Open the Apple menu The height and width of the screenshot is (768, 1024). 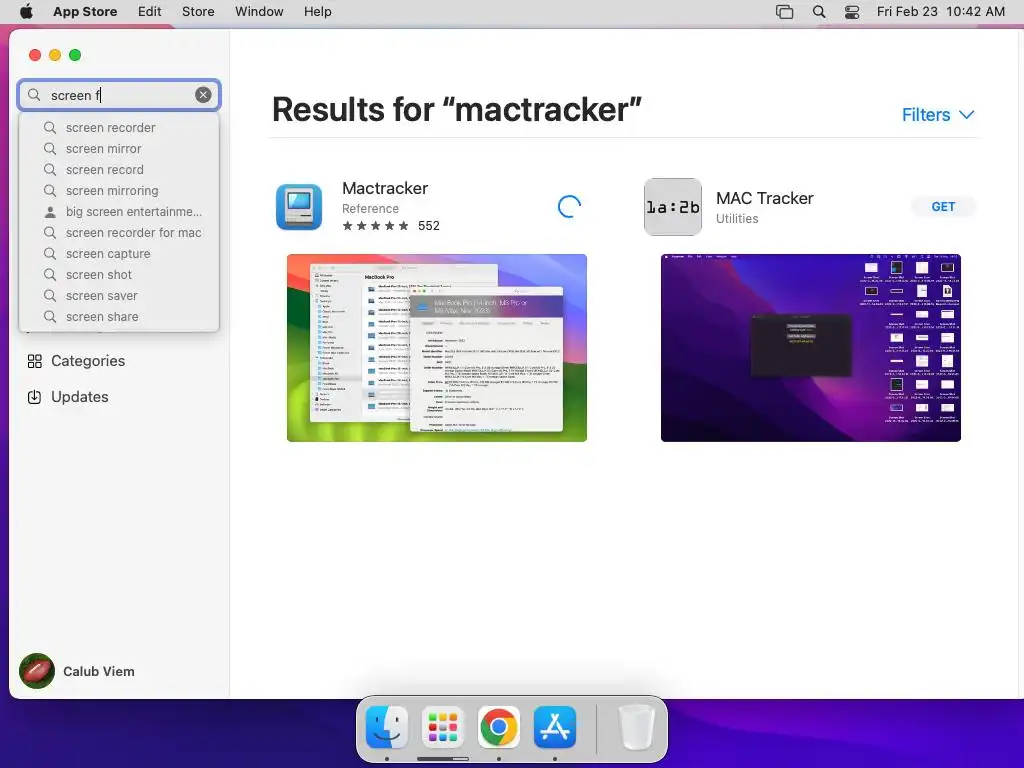tap(26, 12)
